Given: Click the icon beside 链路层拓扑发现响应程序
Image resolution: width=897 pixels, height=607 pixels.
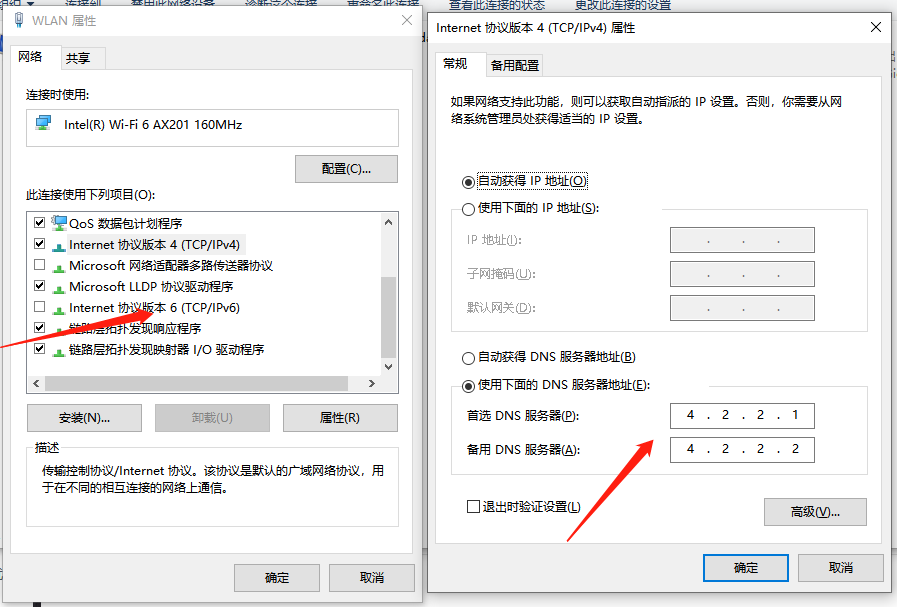Looking at the screenshot, I should click(x=57, y=328).
